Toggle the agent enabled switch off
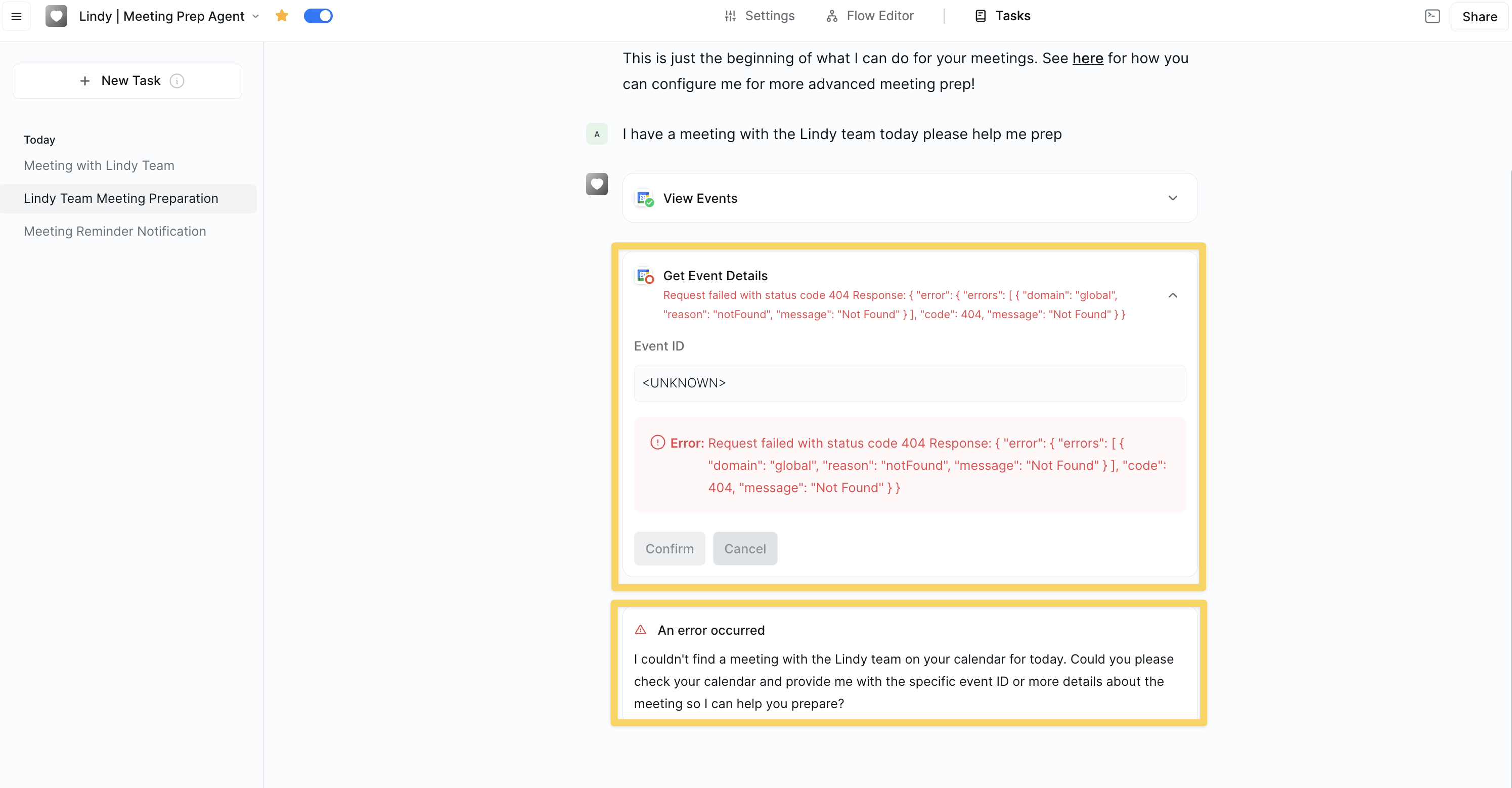 pos(318,16)
